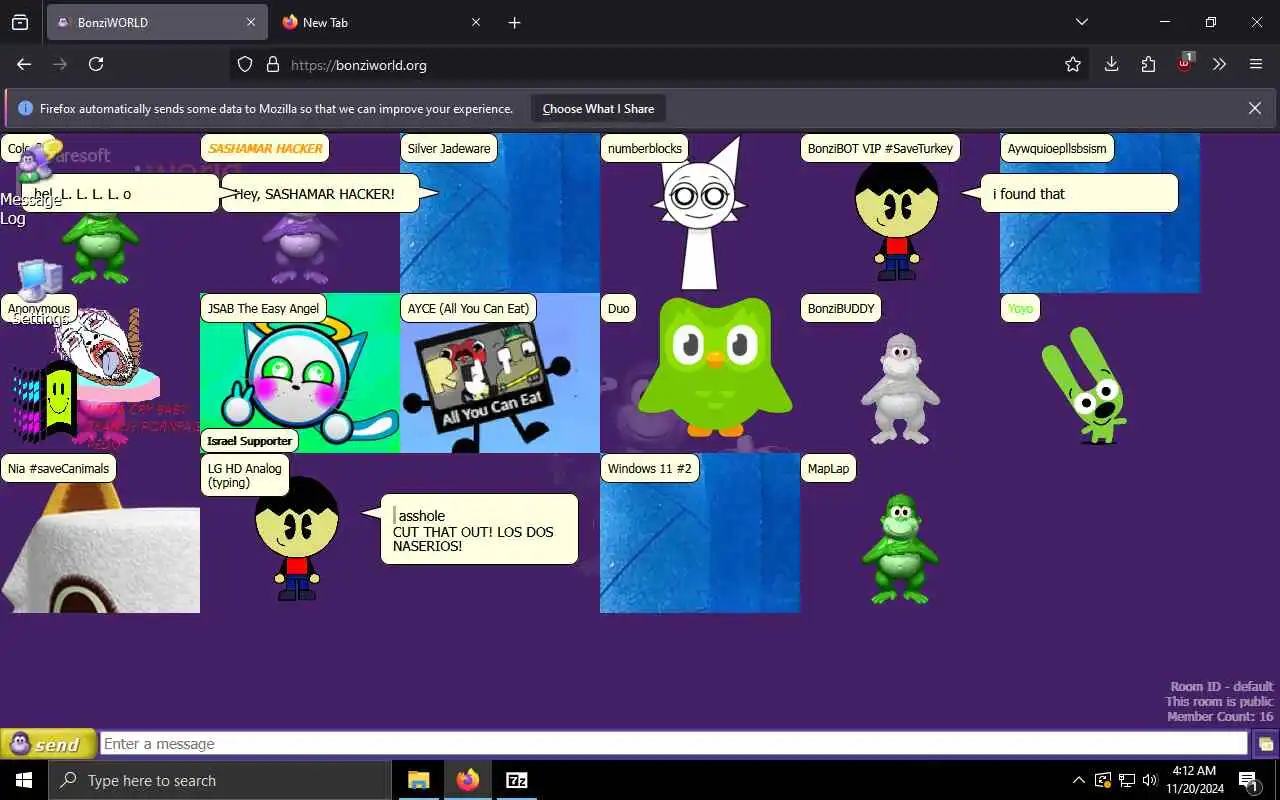Click the Yoyo green bunny character

(x=1085, y=385)
